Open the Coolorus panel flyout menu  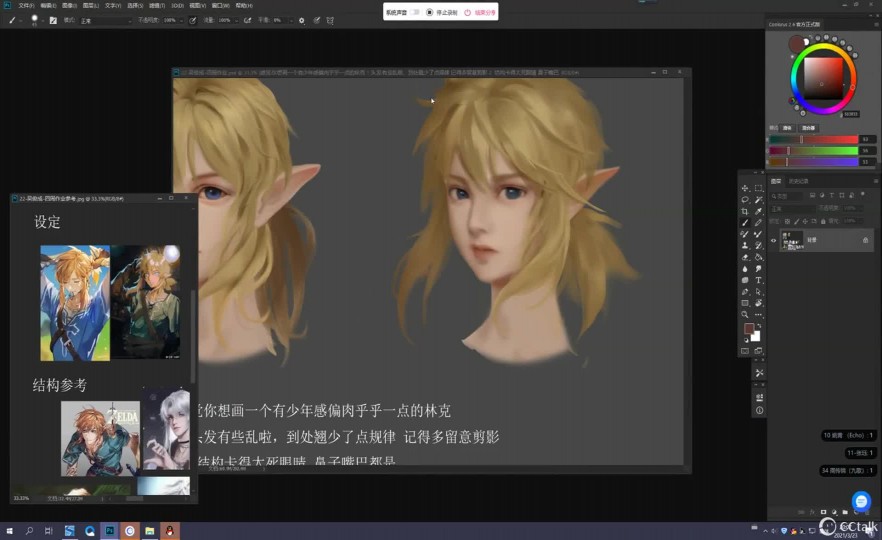[876, 24]
